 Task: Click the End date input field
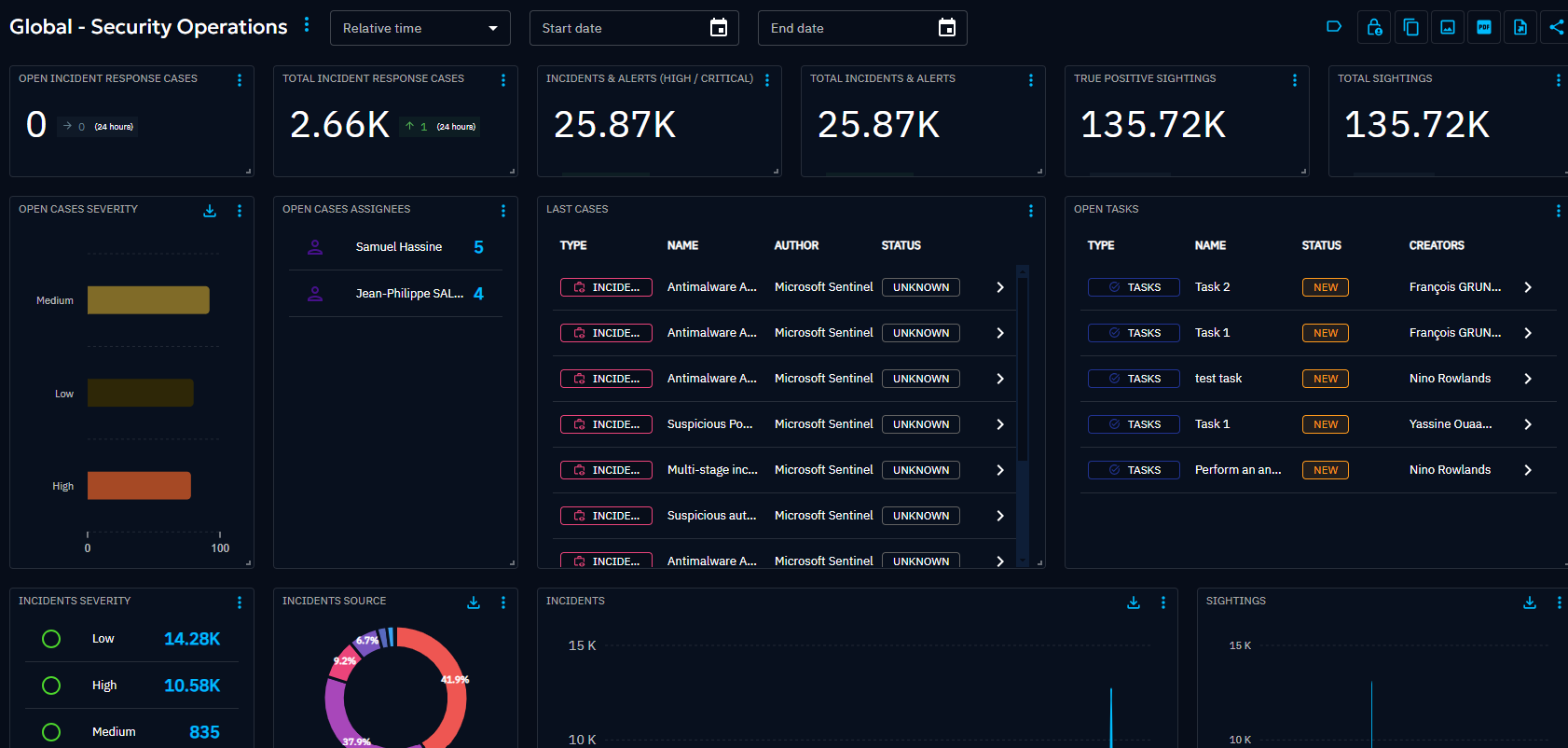[x=862, y=28]
